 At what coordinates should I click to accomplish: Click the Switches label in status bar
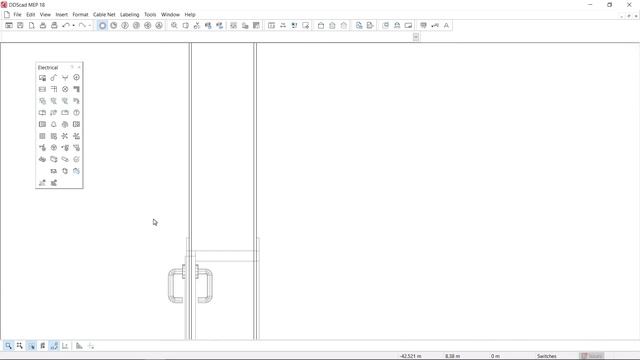point(547,356)
